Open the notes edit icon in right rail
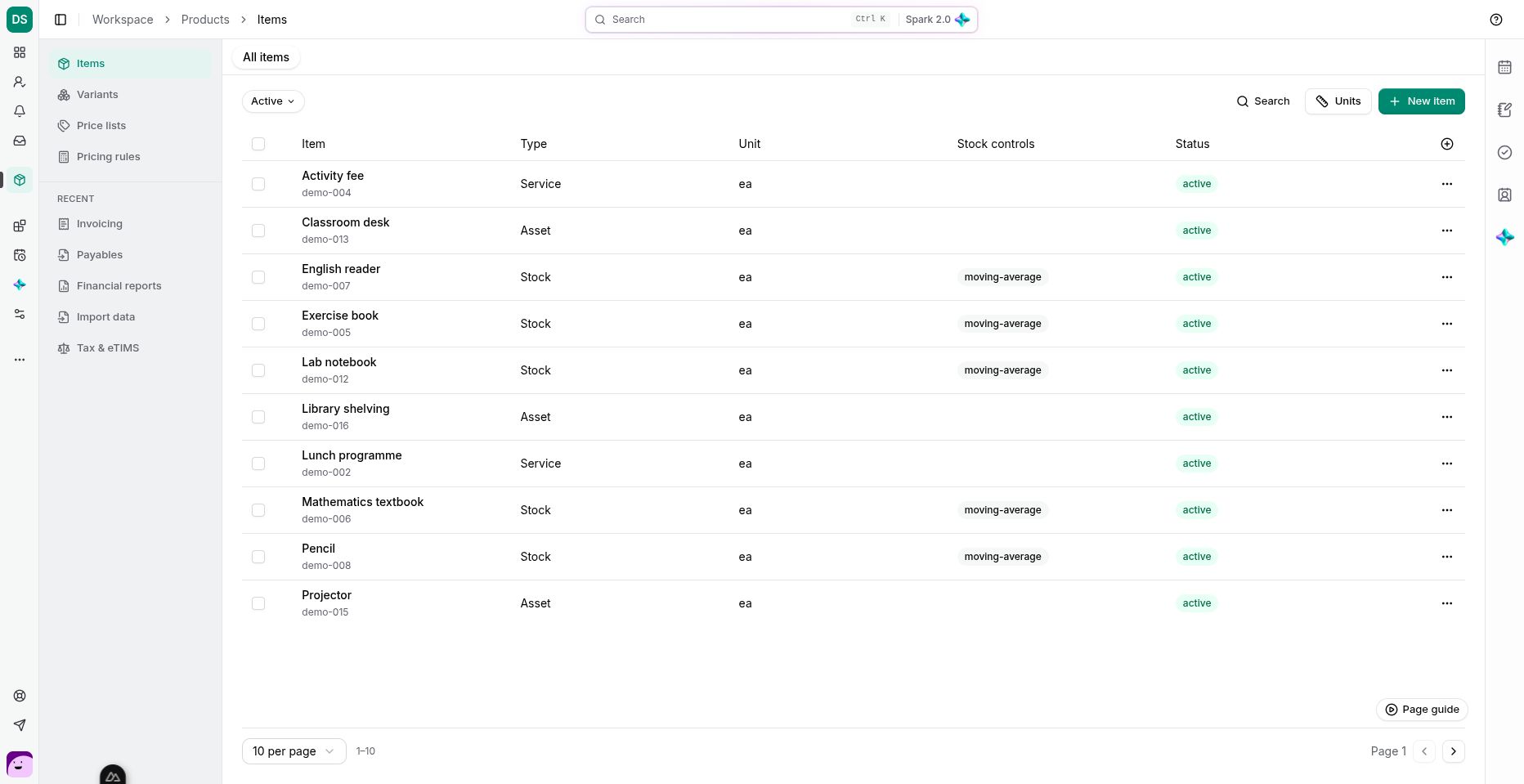 (1504, 110)
